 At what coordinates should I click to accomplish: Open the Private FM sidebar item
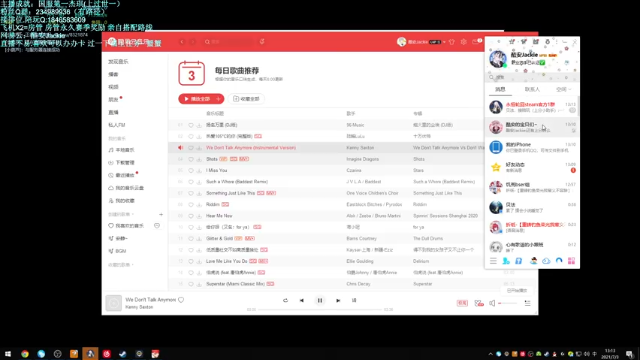117,125
